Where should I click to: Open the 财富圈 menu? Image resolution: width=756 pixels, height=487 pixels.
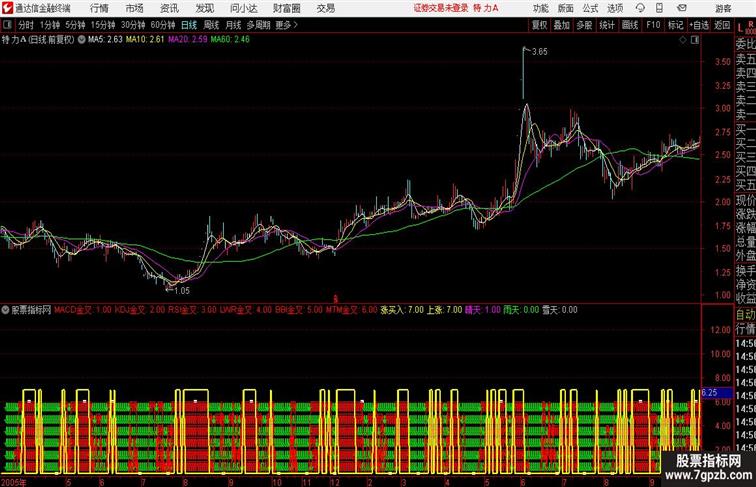(x=286, y=8)
